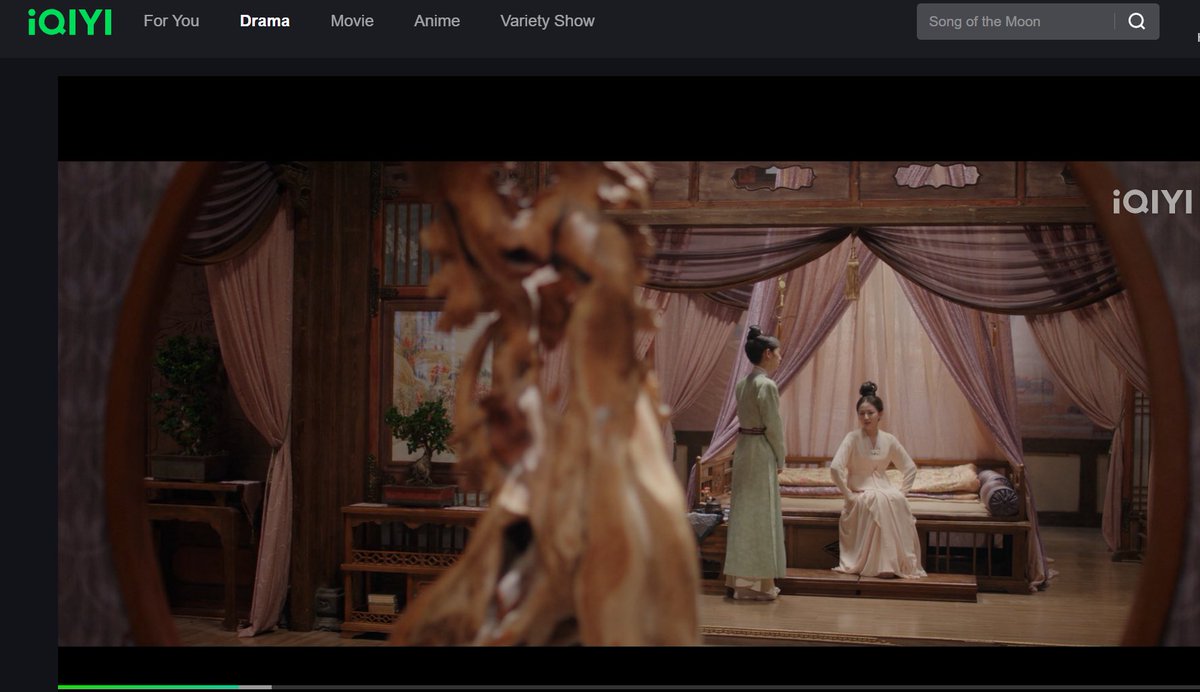Click the magnifier search icon
The width and height of the screenshot is (1200, 692).
point(1137,21)
